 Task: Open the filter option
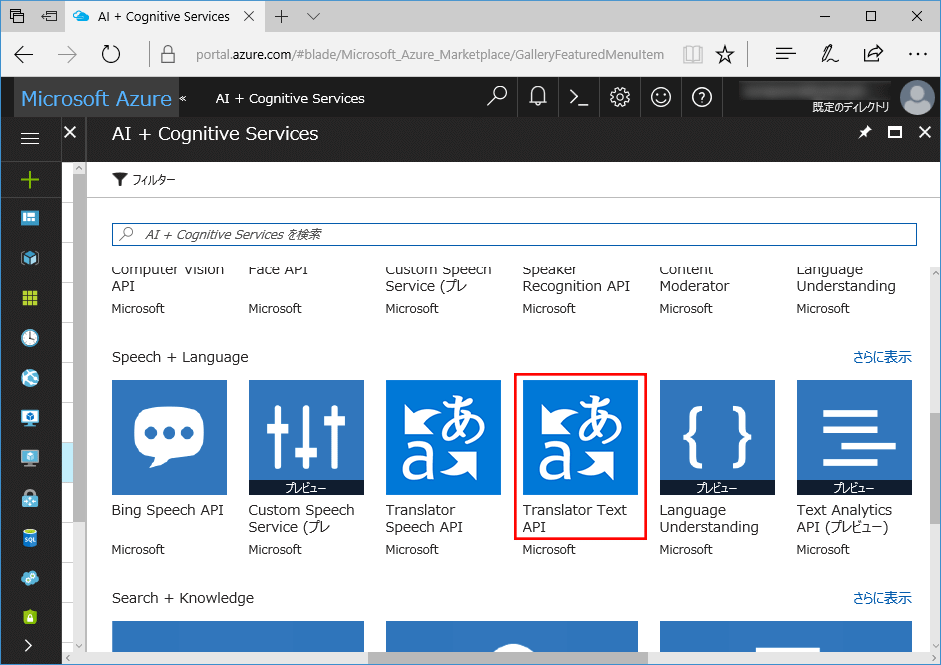(x=144, y=180)
